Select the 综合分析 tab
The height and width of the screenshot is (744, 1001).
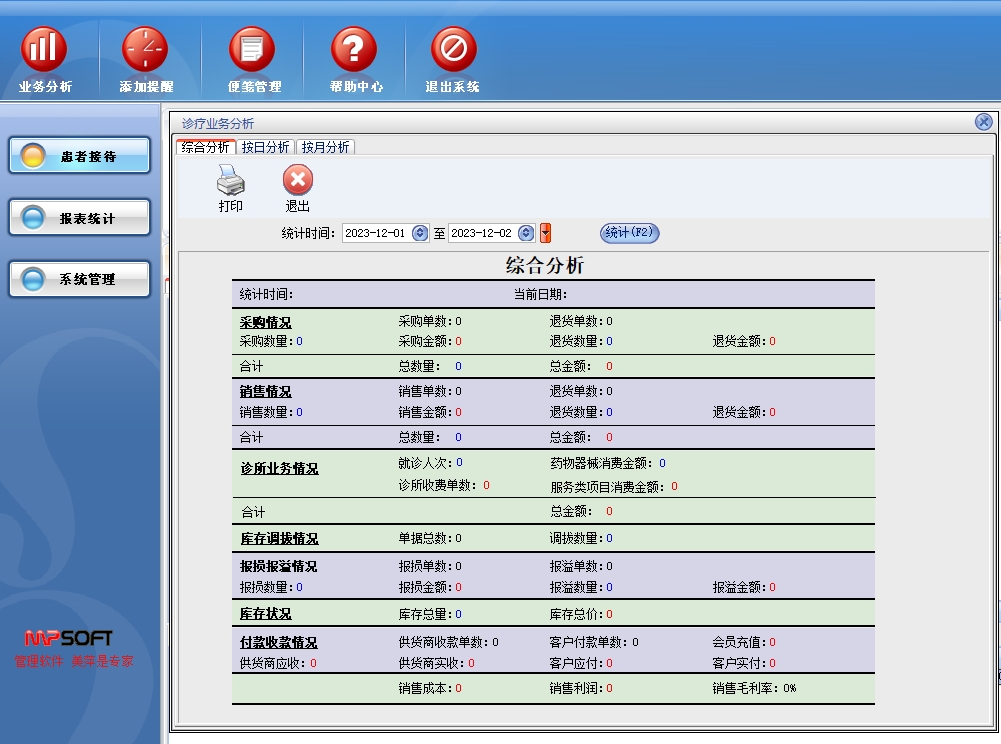[x=206, y=147]
